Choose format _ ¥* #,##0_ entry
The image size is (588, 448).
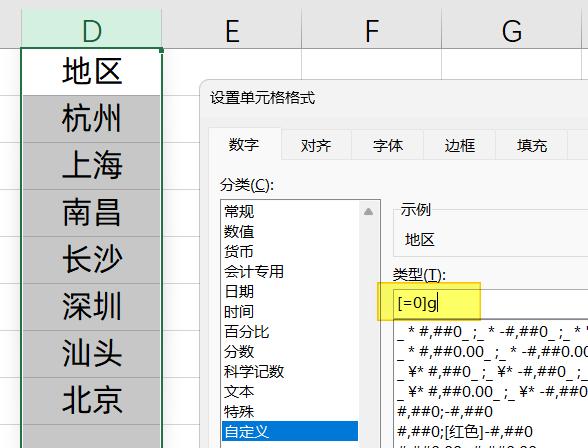tap(492, 372)
